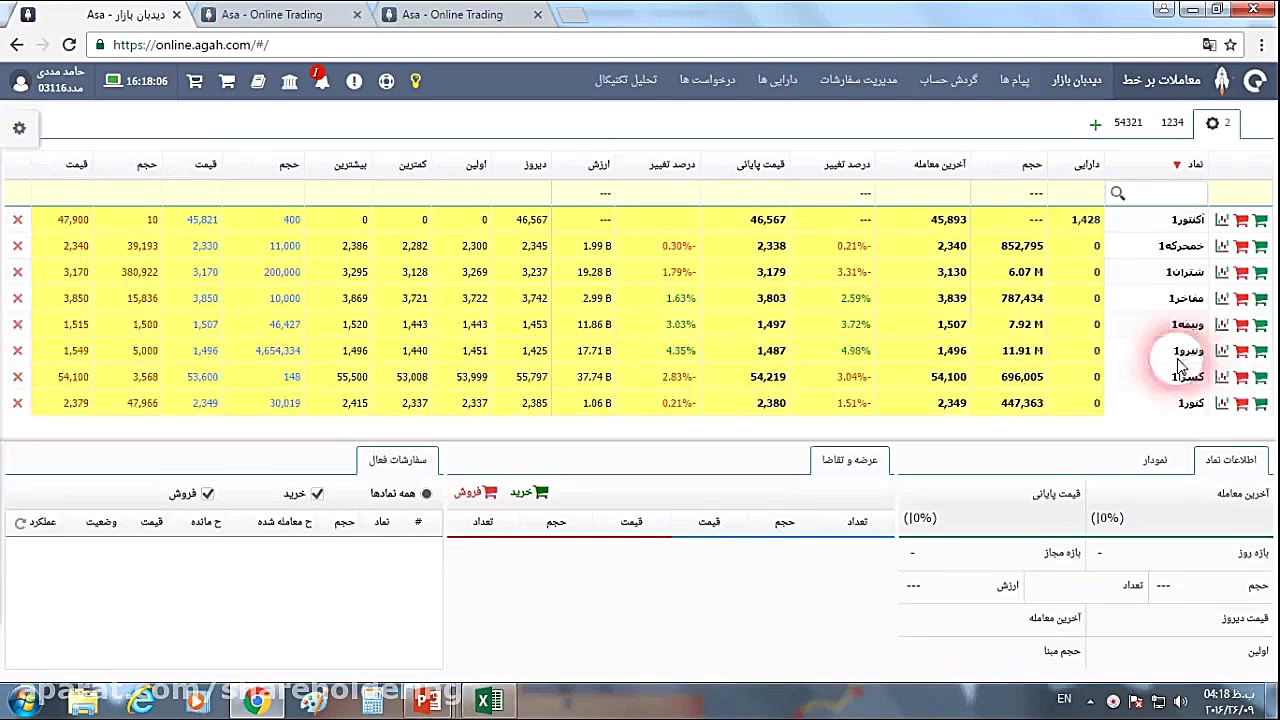Toggle the خرید (buy) checkbox
The image size is (1280, 720).
click(x=318, y=494)
